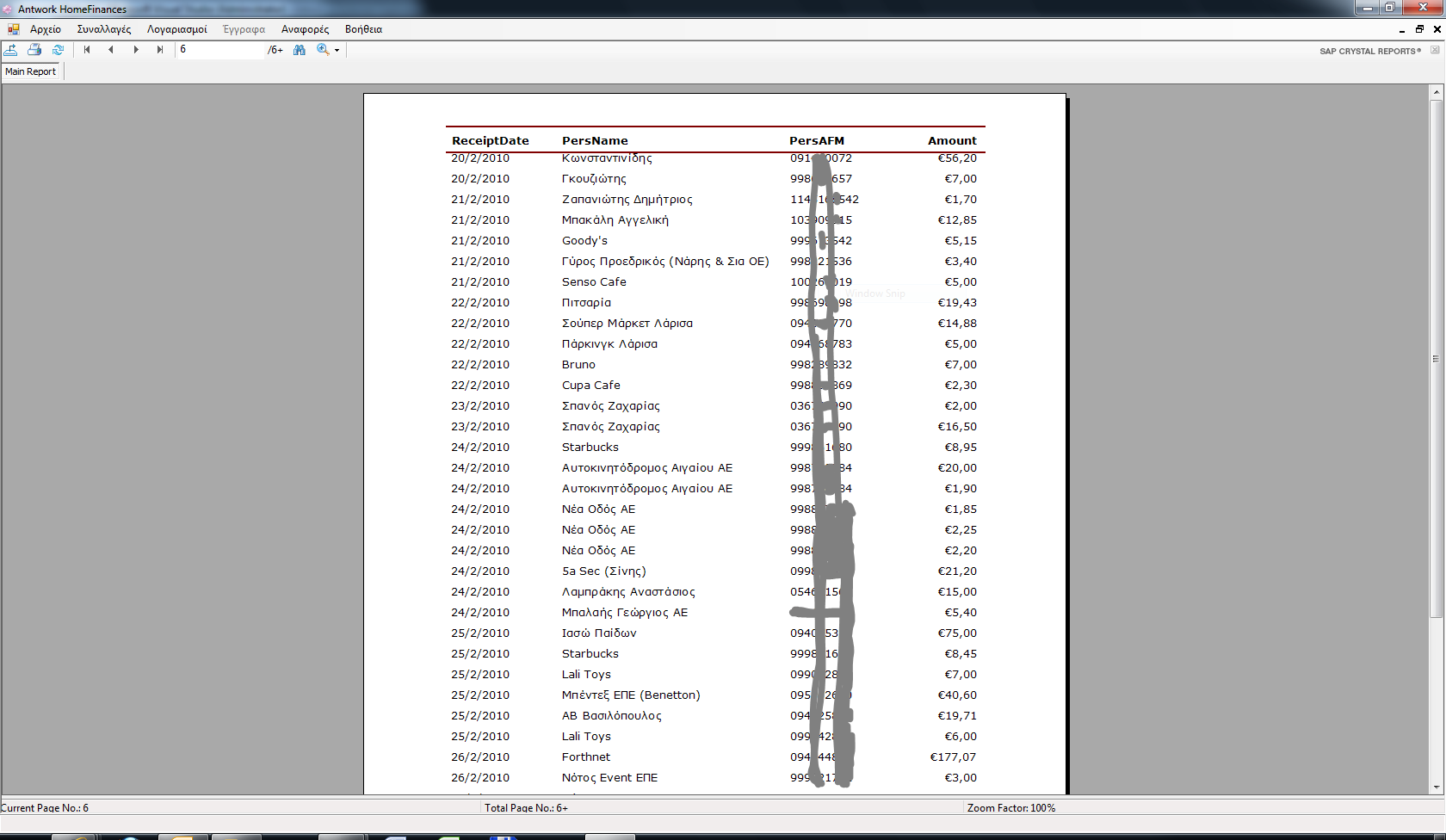1446x840 pixels.
Task: Click the PersAFM column header
Action: pos(817,140)
